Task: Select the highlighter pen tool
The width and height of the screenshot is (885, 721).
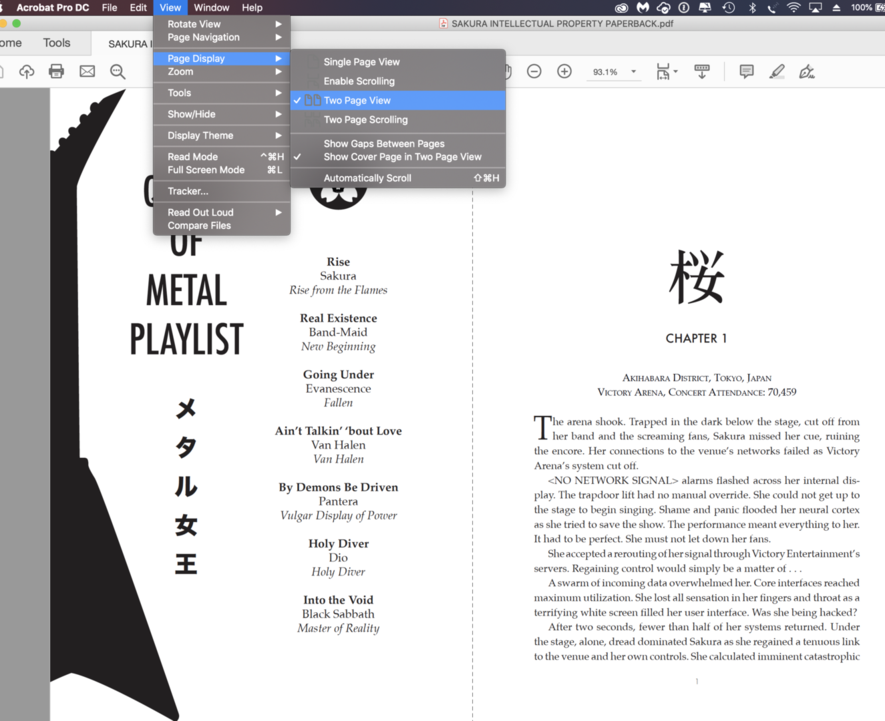Action: click(x=777, y=71)
